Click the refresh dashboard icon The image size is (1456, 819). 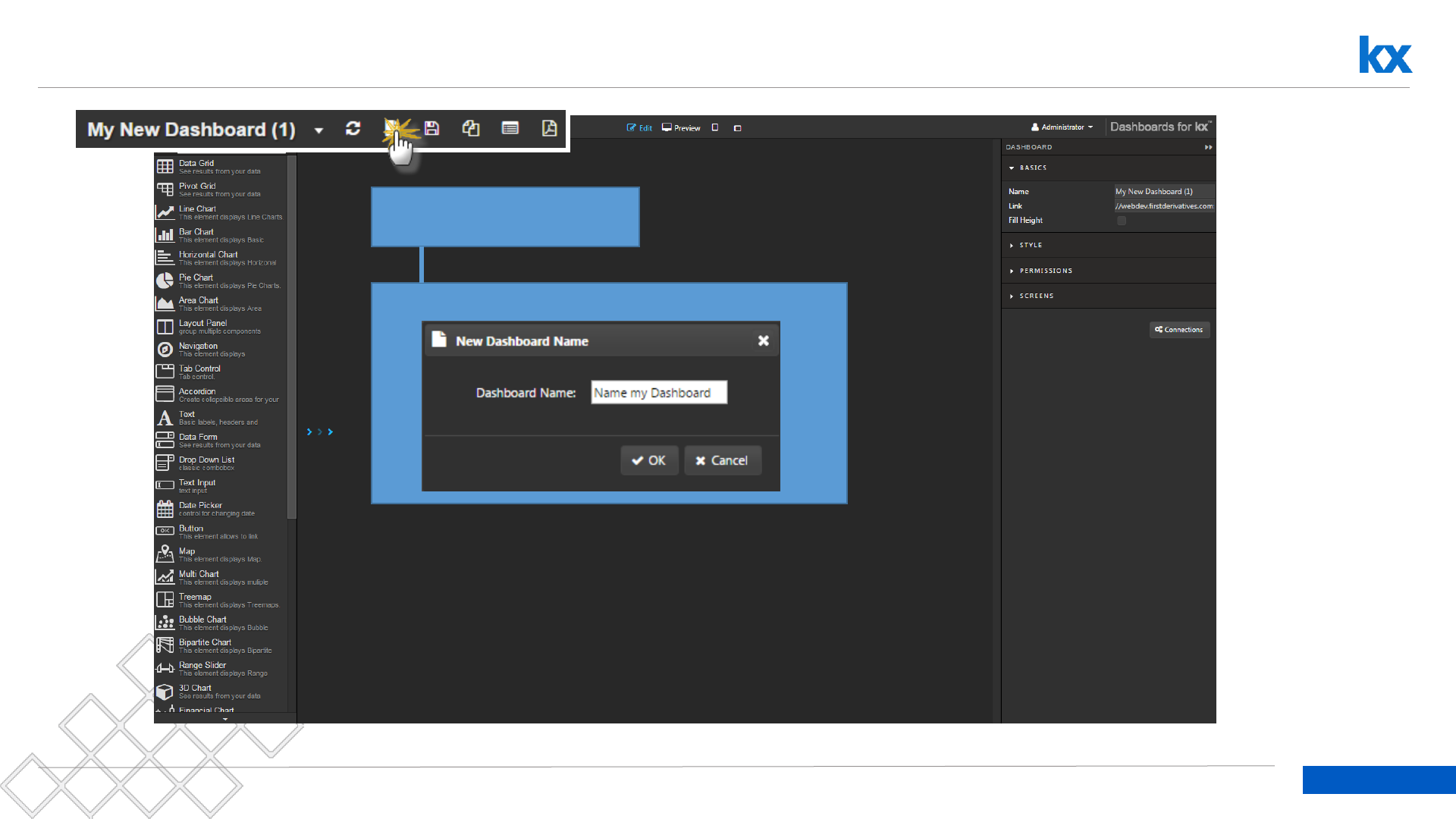353,129
